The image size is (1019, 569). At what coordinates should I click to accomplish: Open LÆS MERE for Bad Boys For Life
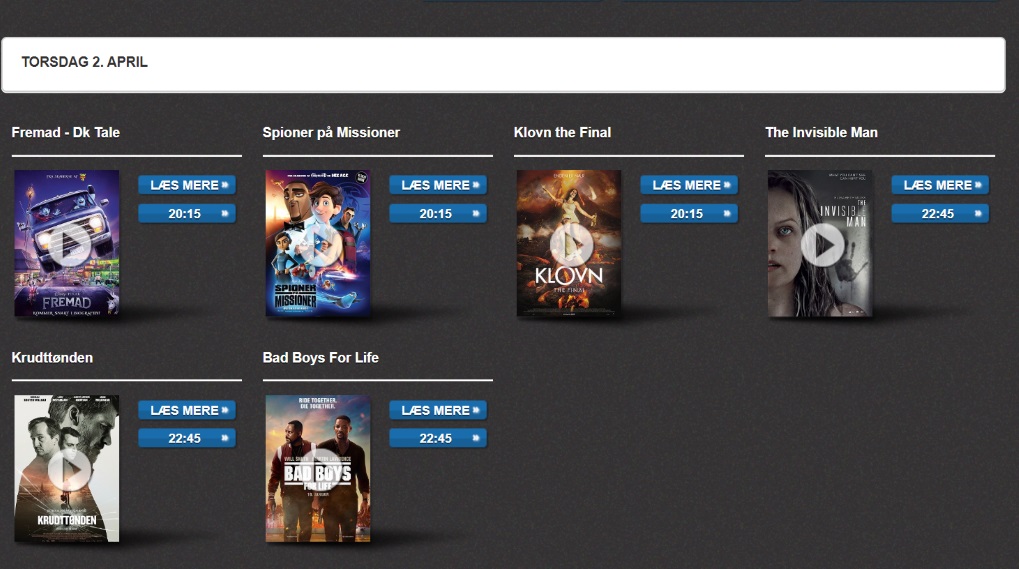[x=438, y=411]
